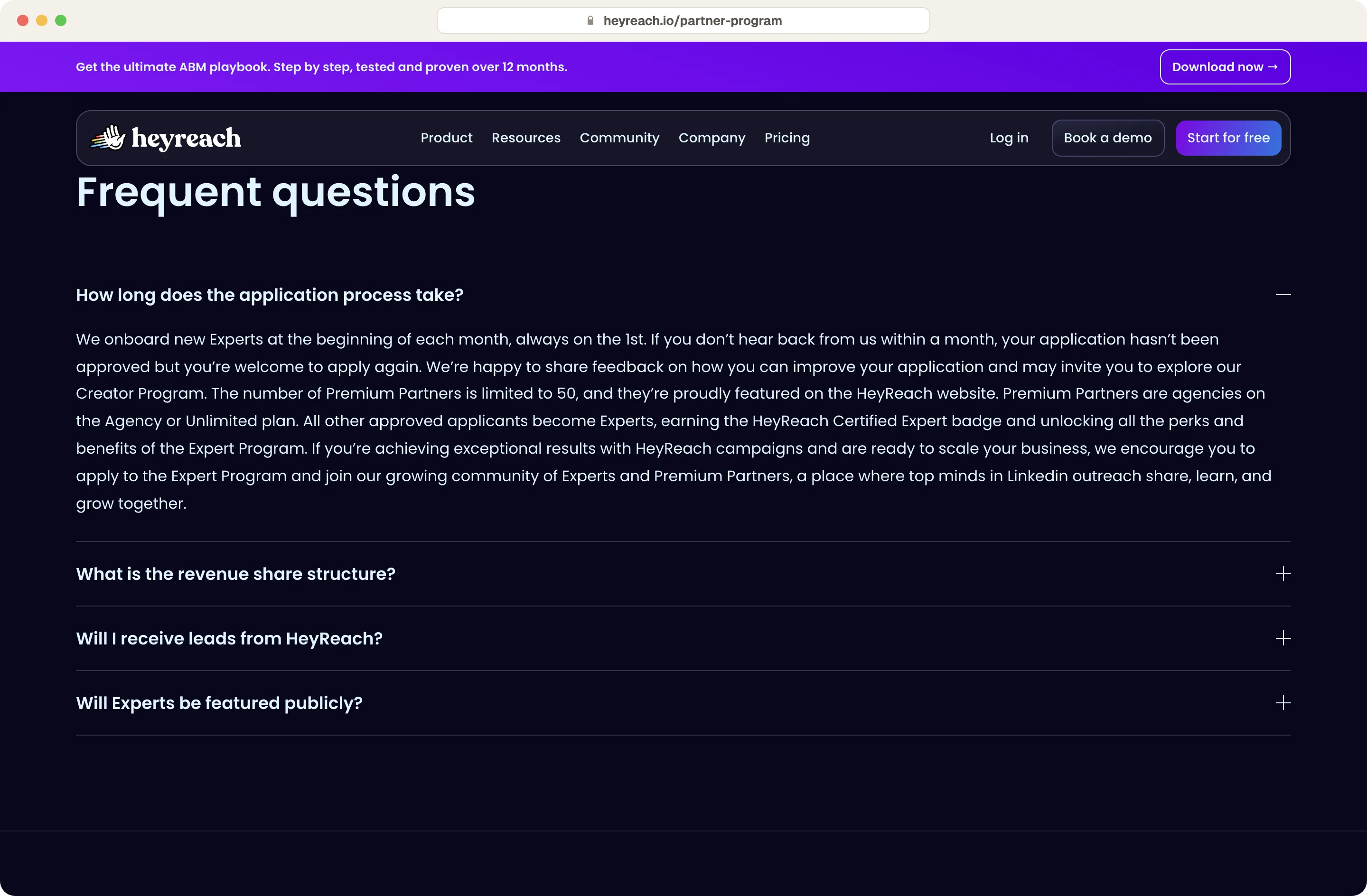
Task: Click the yellow minimize window button
Action: (42, 21)
